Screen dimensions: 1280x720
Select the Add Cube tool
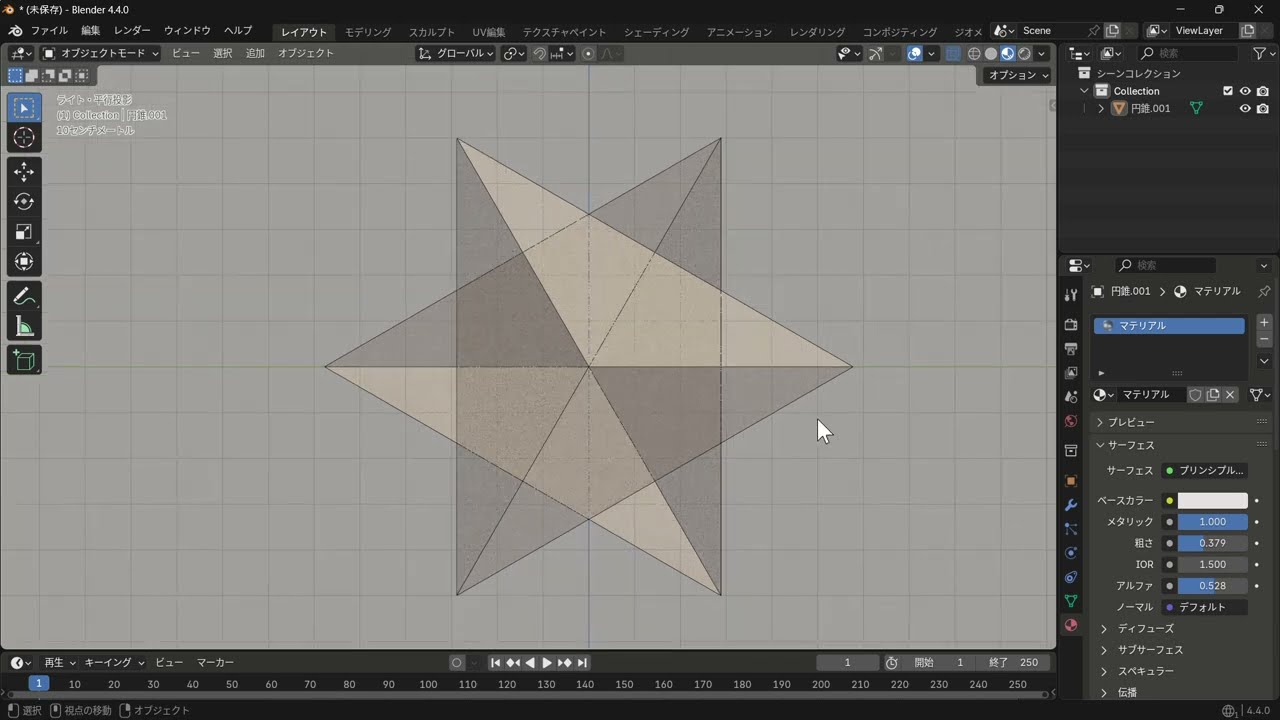coord(24,360)
